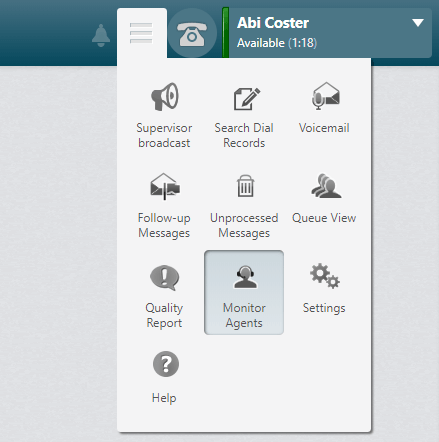Open the Settings gears icon
The height and width of the screenshot is (442, 439).
click(325, 276)
